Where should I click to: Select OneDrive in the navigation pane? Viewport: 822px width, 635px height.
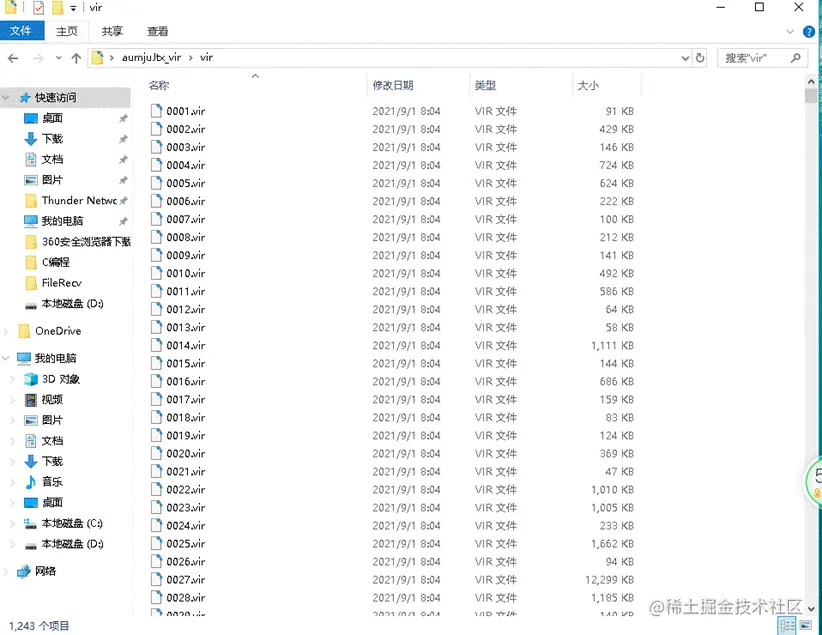[58, 331]
